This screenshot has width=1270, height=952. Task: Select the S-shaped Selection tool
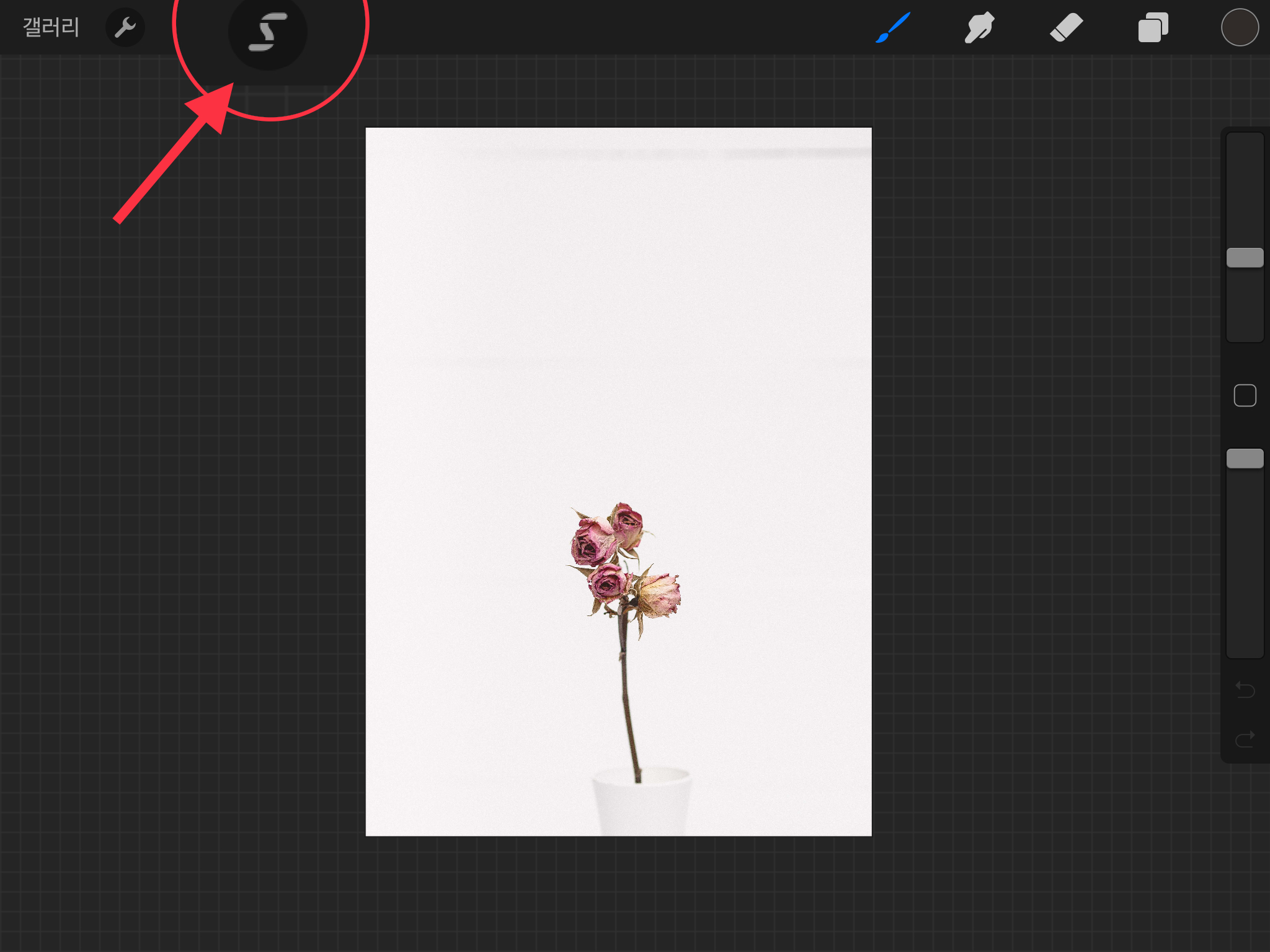(x=268, y=32)
